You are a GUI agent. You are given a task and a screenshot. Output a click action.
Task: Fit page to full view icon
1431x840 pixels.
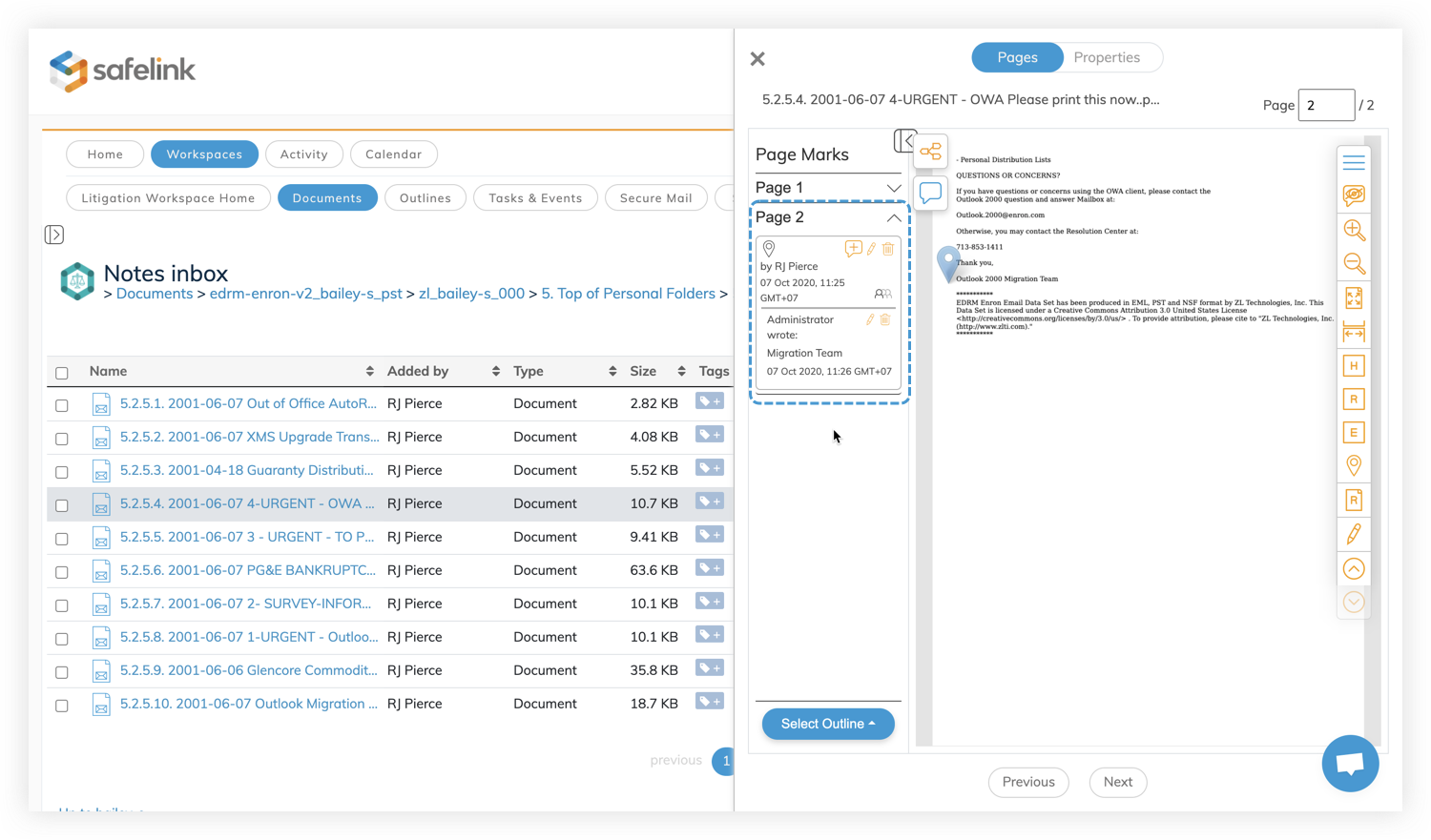click(1354, 298)
